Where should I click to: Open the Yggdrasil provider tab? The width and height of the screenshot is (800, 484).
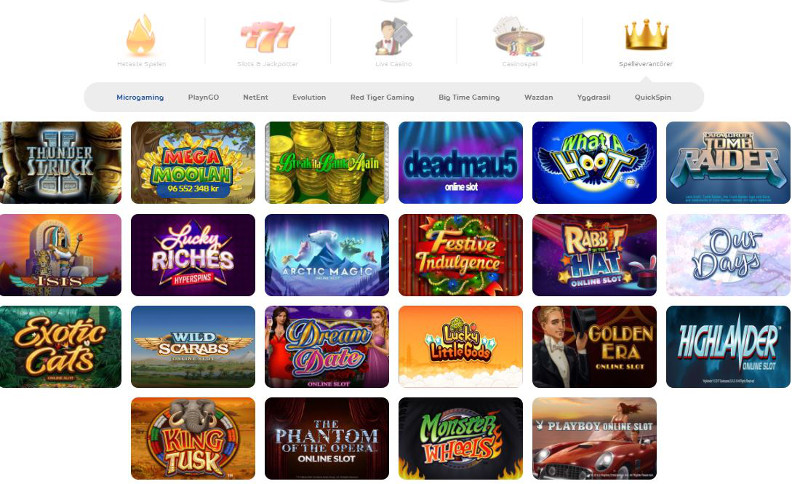click(x=593, y=97)
